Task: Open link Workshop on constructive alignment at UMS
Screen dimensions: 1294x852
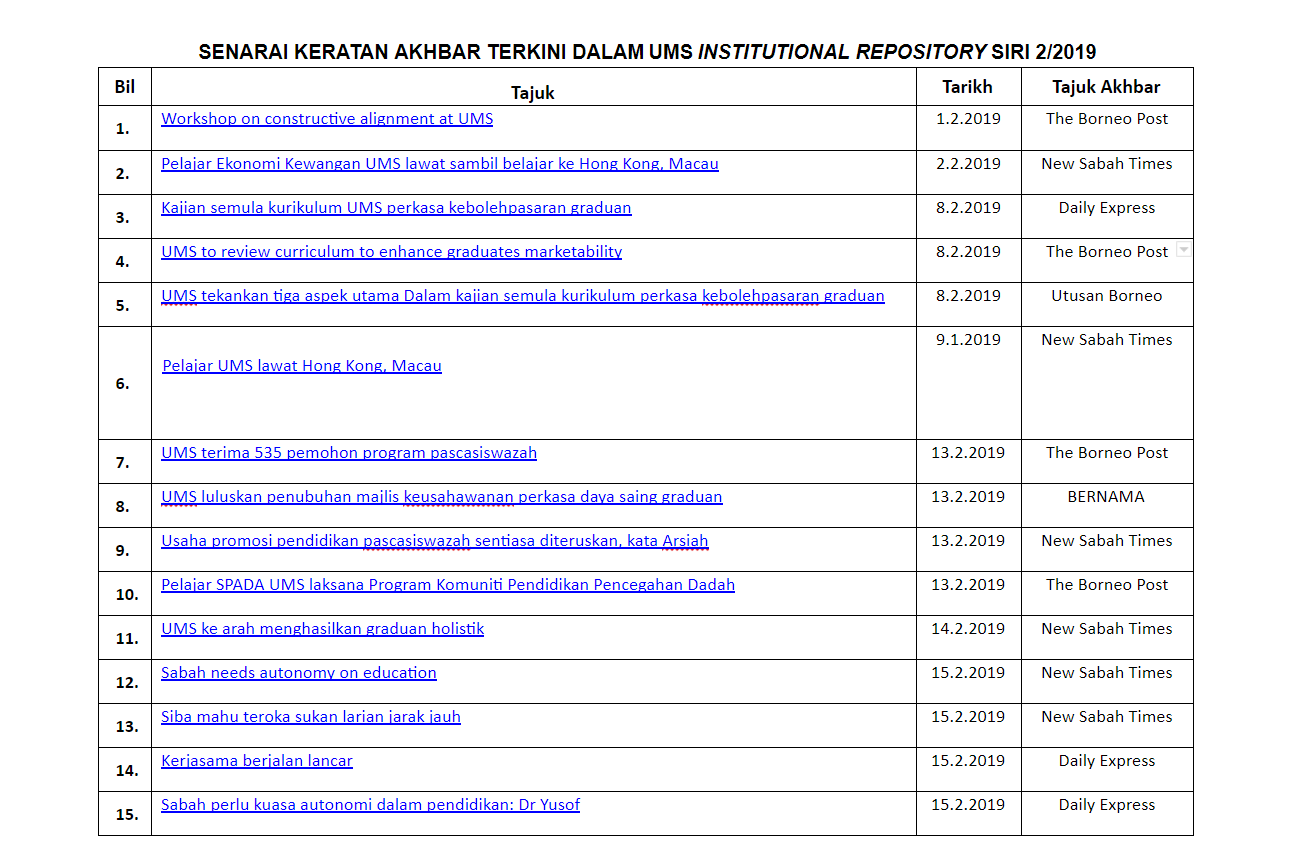Action: point(327,119)
